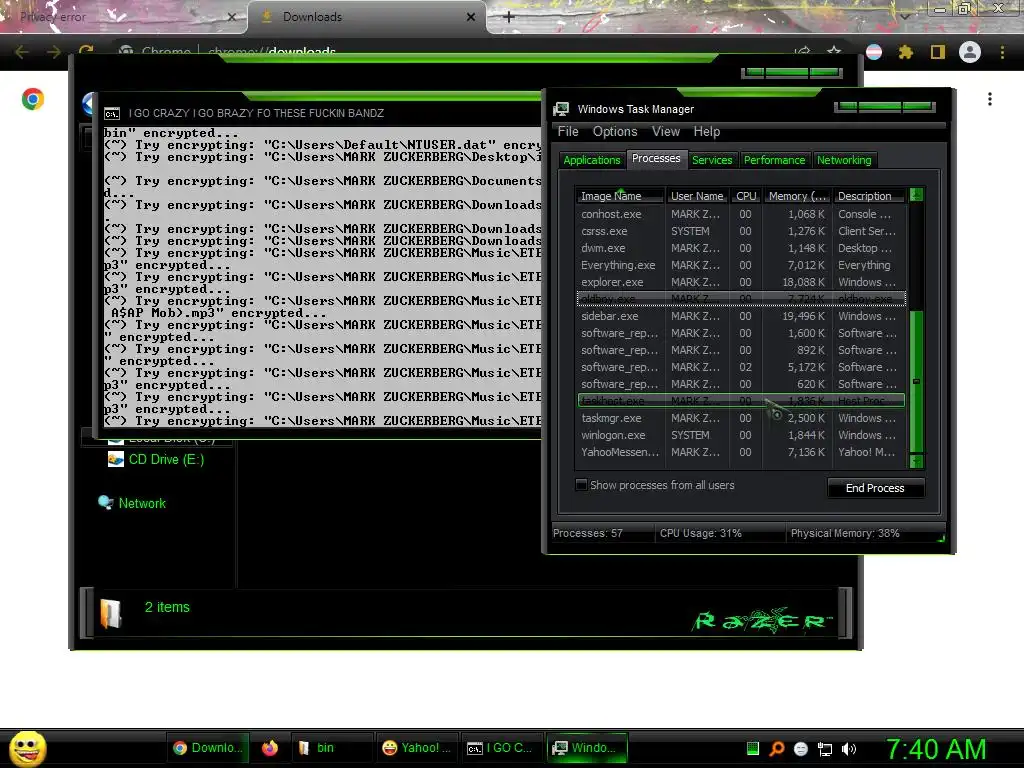Select the csrss.exe process row
The height and width of the screenshot is (768, 1024).
coord(741,231)
